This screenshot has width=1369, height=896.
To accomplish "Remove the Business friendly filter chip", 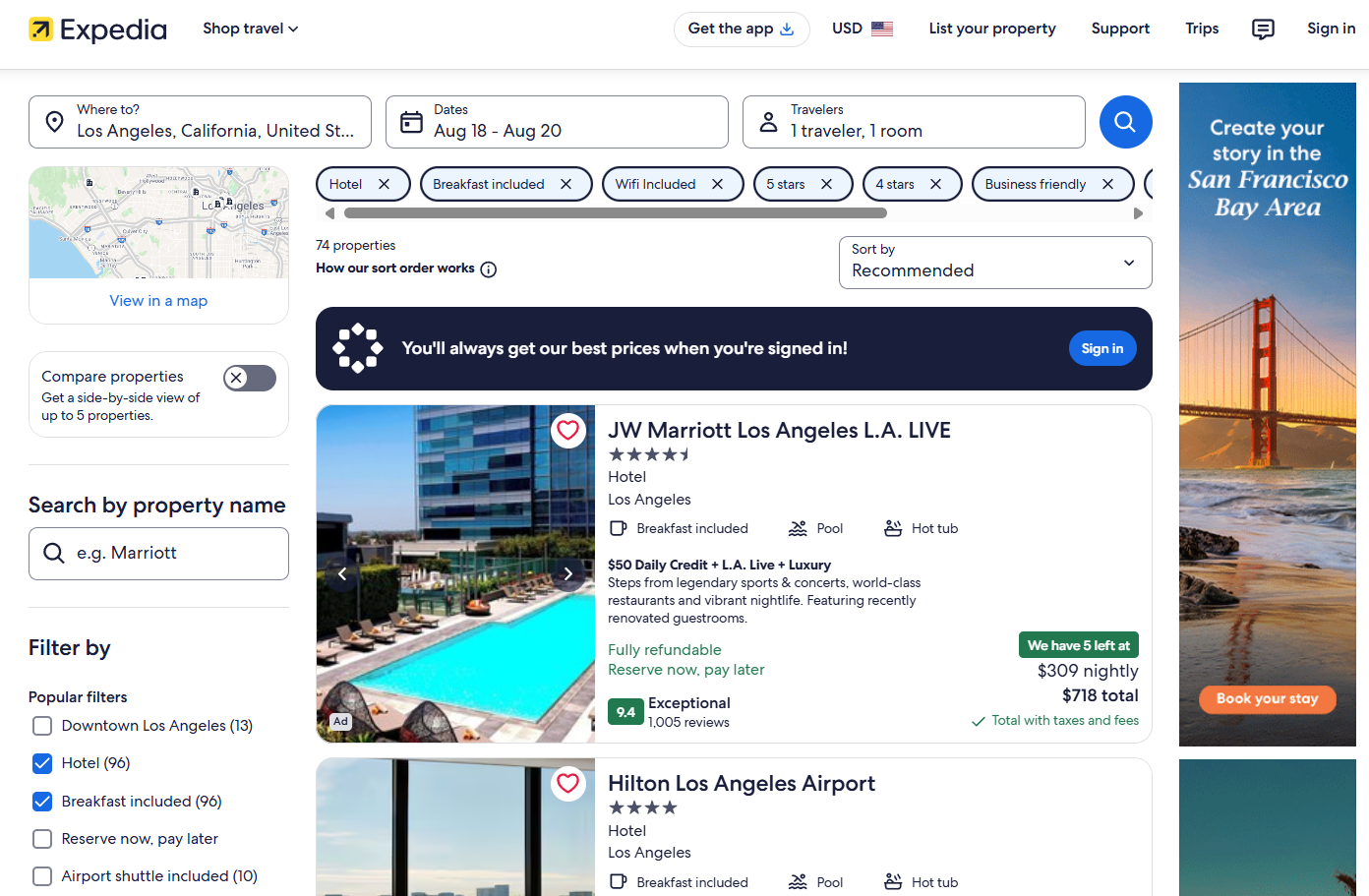I will pyautogui.click(x=1107, y=184).
